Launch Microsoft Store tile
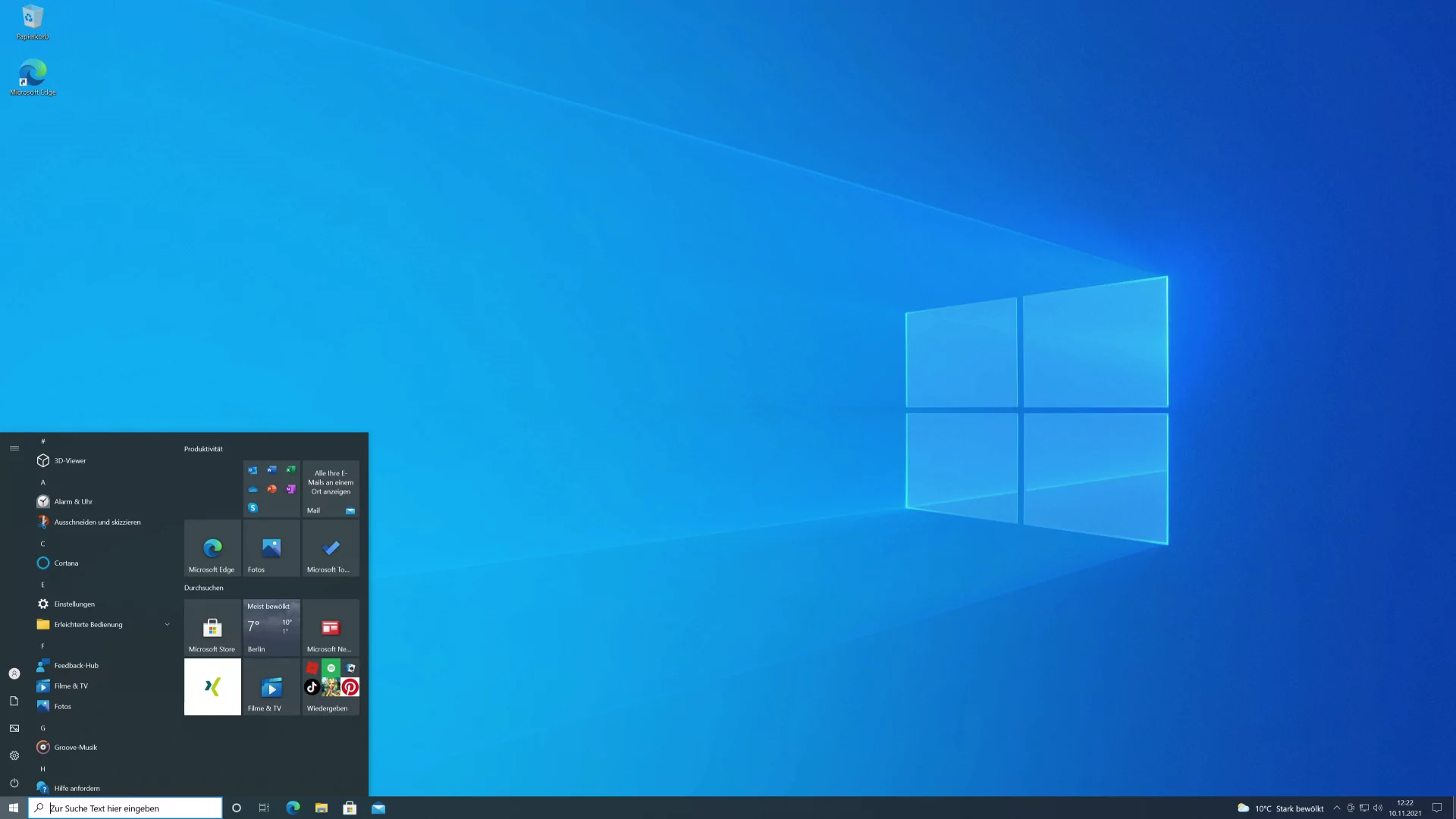This screenshot has height=819, width=1456. [212, 628]
